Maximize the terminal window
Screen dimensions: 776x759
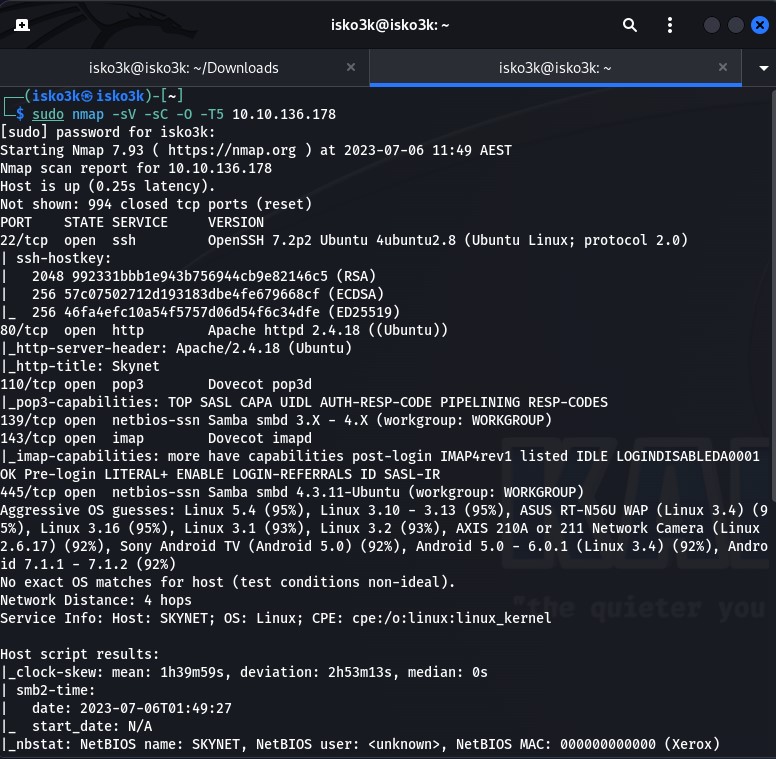coord(736,25)
